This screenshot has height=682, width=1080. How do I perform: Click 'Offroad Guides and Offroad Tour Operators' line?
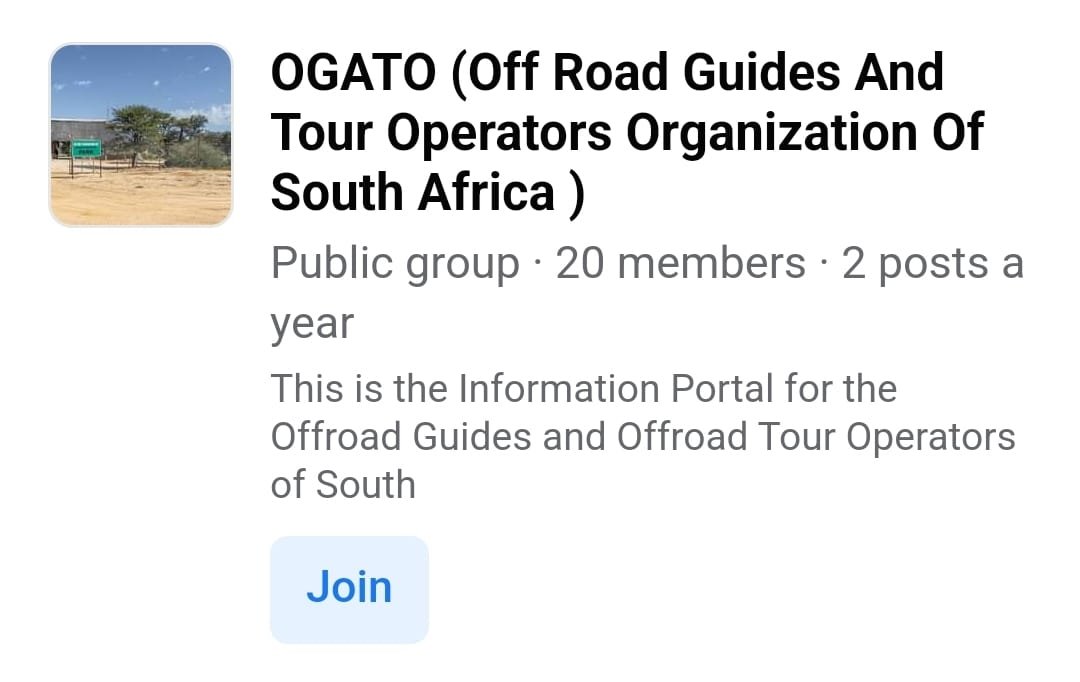pyautogui.click(x=643, y=437)
